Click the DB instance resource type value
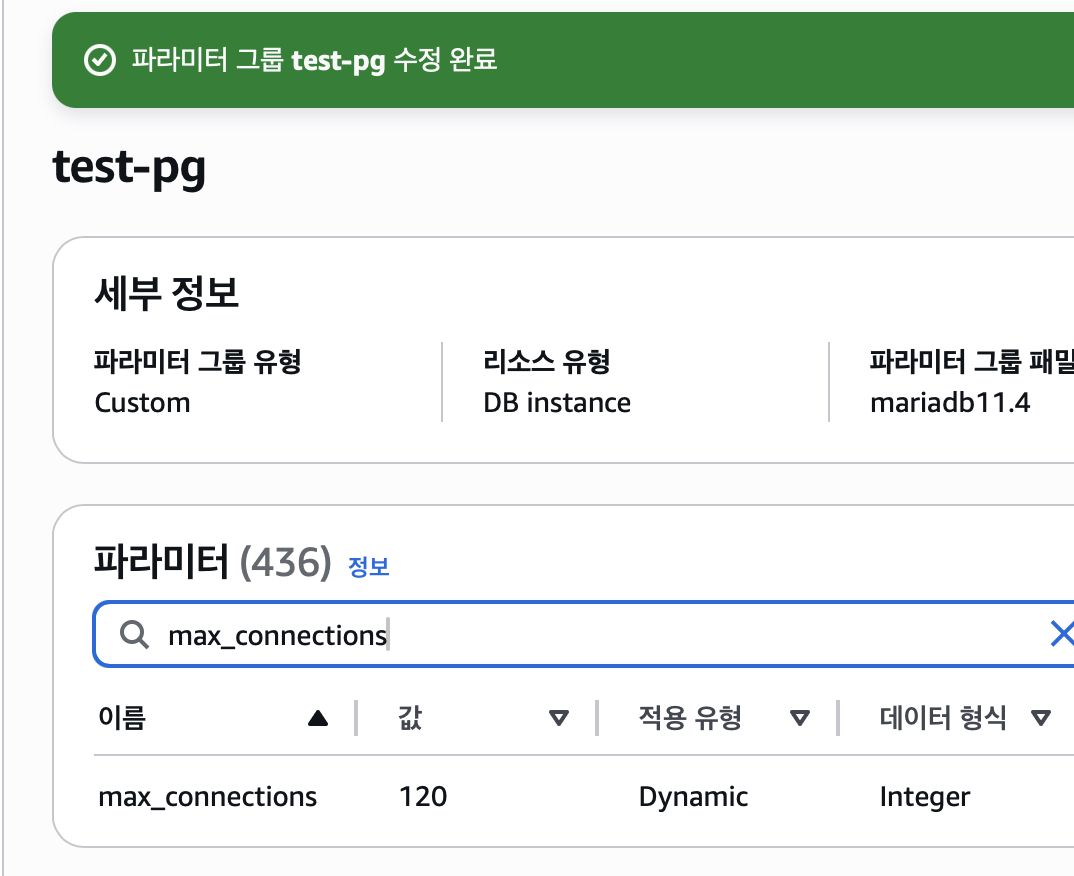 (x=557, y=403)
